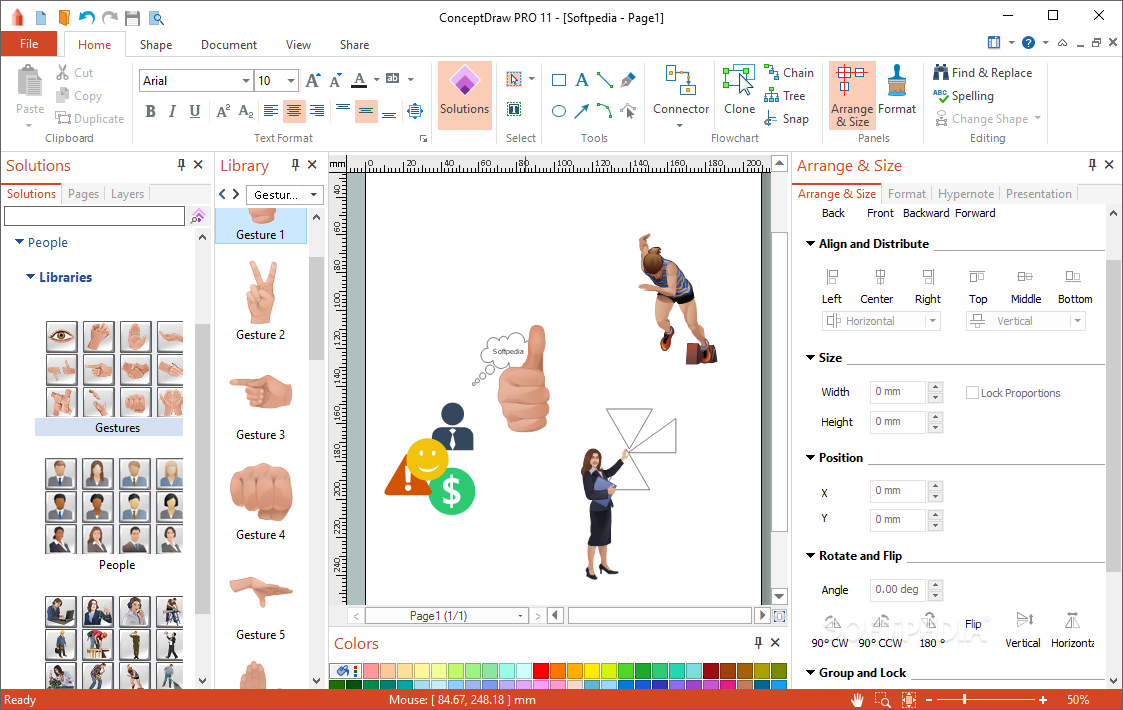Viewport: 1123px width, 710px height.
Task: Select the text tool (letter A)
Action: 582,80
